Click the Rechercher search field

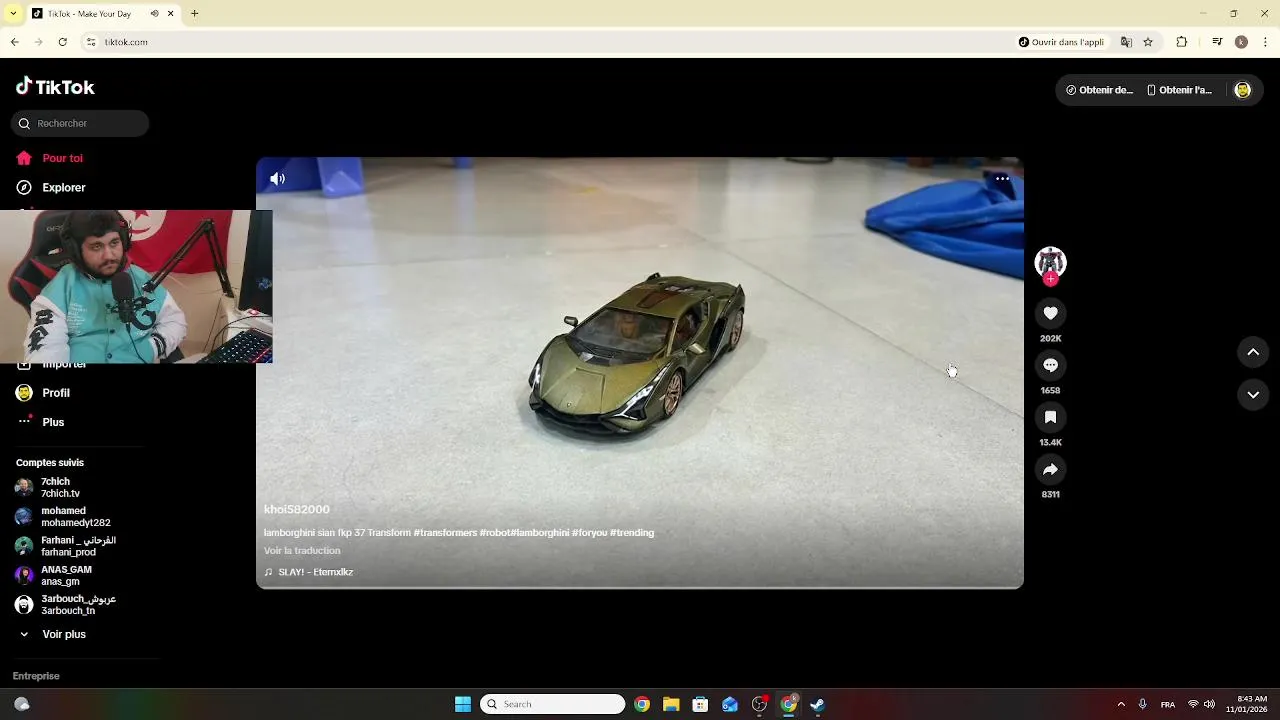point(80,123)
